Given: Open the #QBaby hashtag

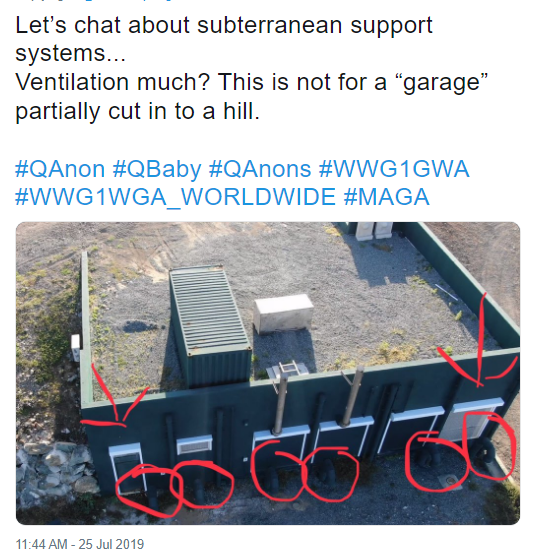Looking at the screenshot, I should (x=157, y=169).
